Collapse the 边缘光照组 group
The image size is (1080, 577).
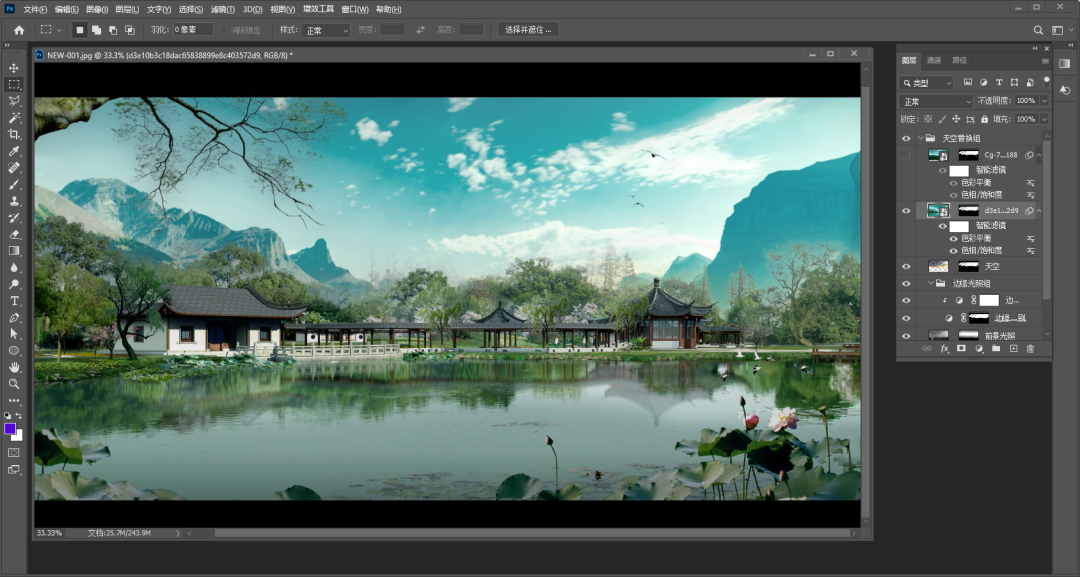tap(931, 284)
